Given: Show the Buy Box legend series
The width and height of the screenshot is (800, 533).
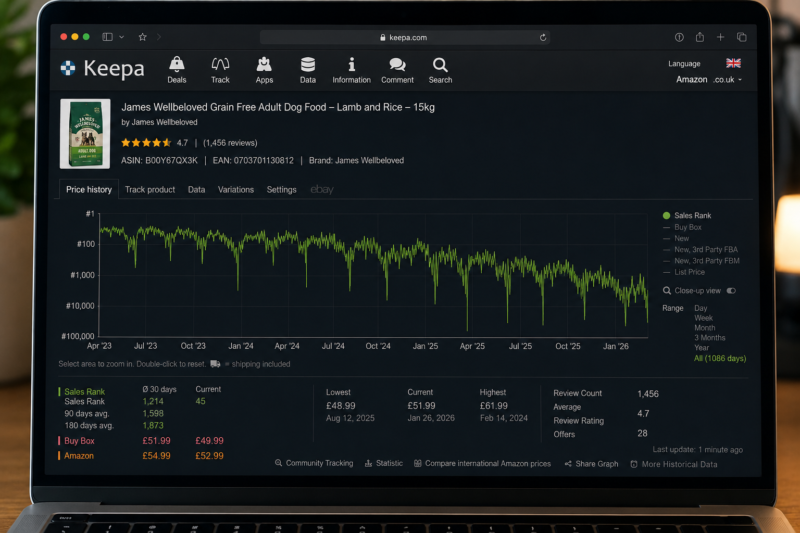Looking at the screenshot, I should tap(682, 227).
